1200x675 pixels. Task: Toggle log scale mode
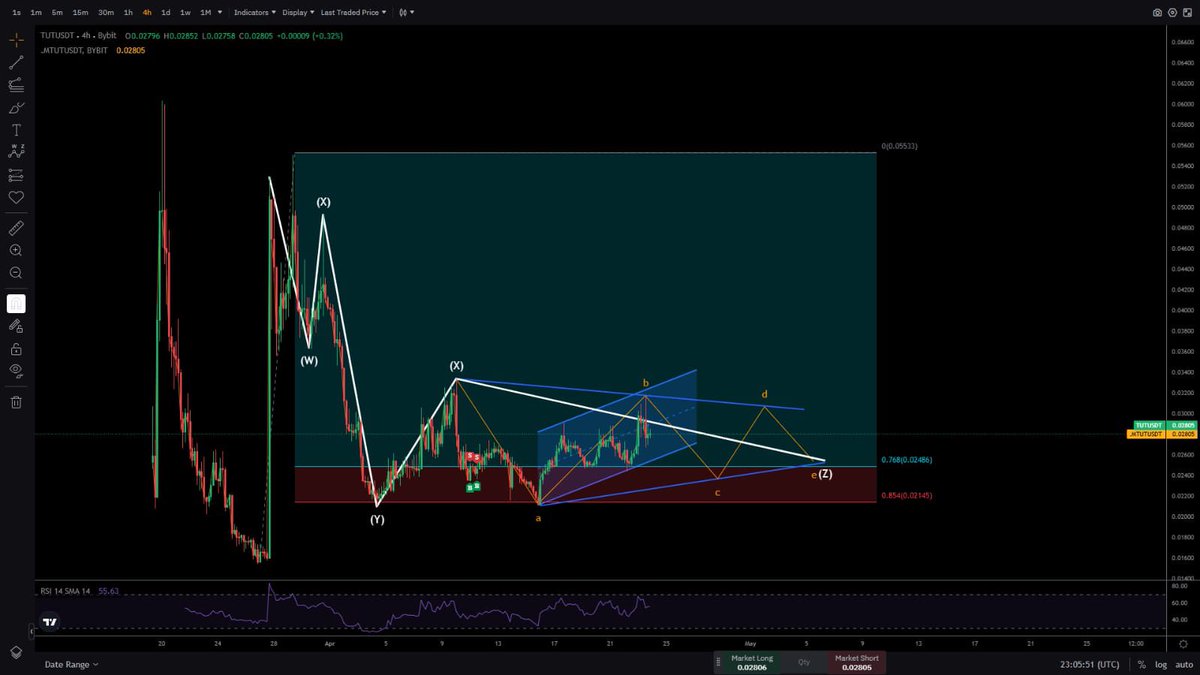[x=1161, y=664]
